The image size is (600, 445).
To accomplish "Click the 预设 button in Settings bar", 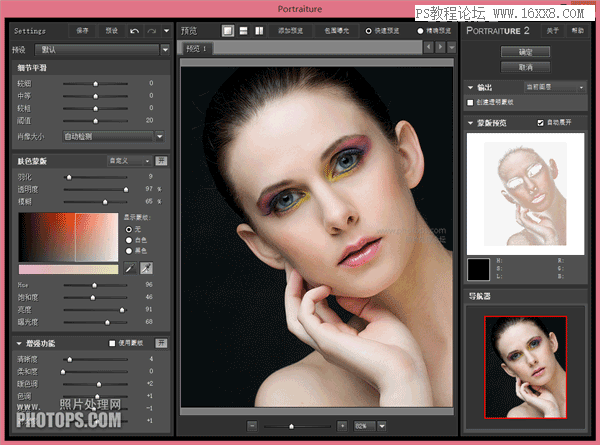I will (112, 31).
